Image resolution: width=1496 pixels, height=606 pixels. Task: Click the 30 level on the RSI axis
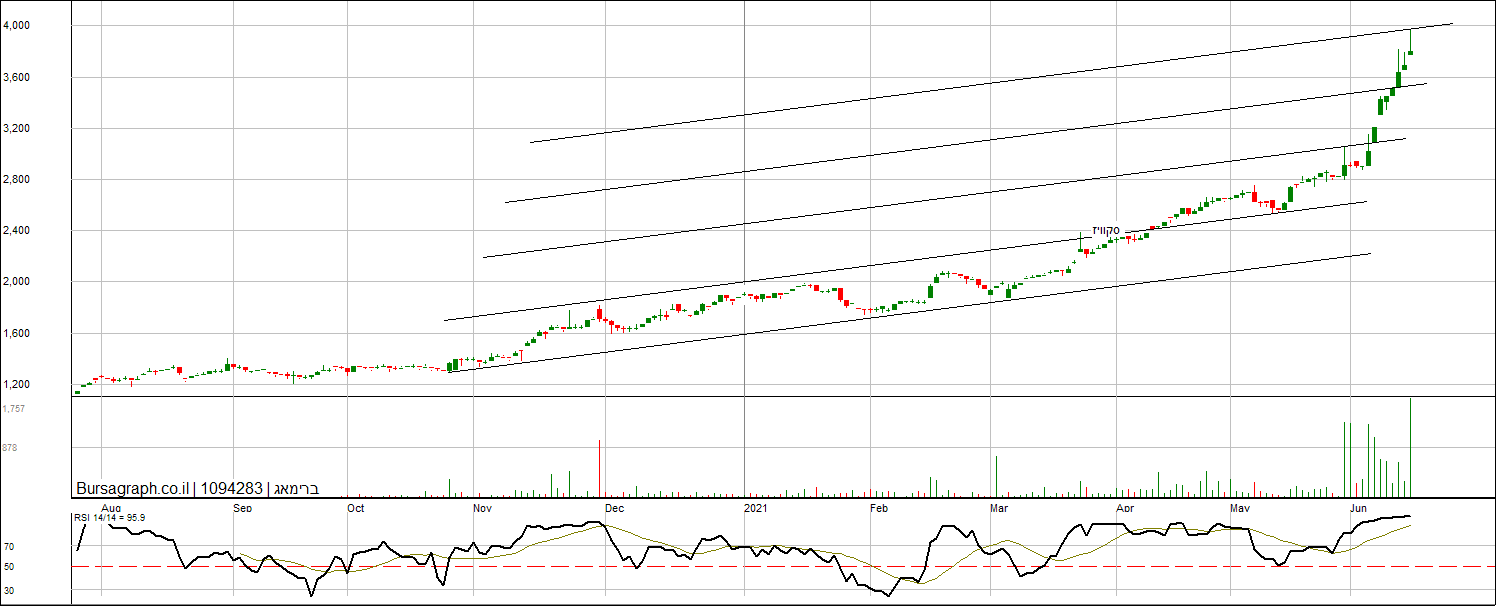9,591
